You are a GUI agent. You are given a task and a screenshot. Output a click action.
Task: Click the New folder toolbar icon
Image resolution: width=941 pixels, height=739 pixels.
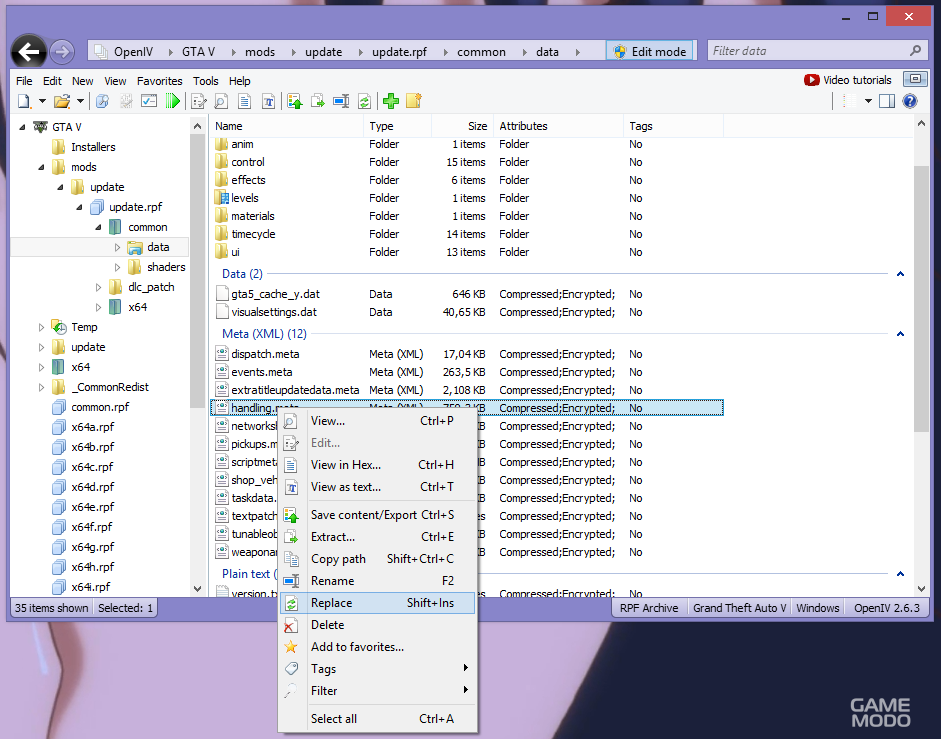pyautogui.click(x=414, y=101)
